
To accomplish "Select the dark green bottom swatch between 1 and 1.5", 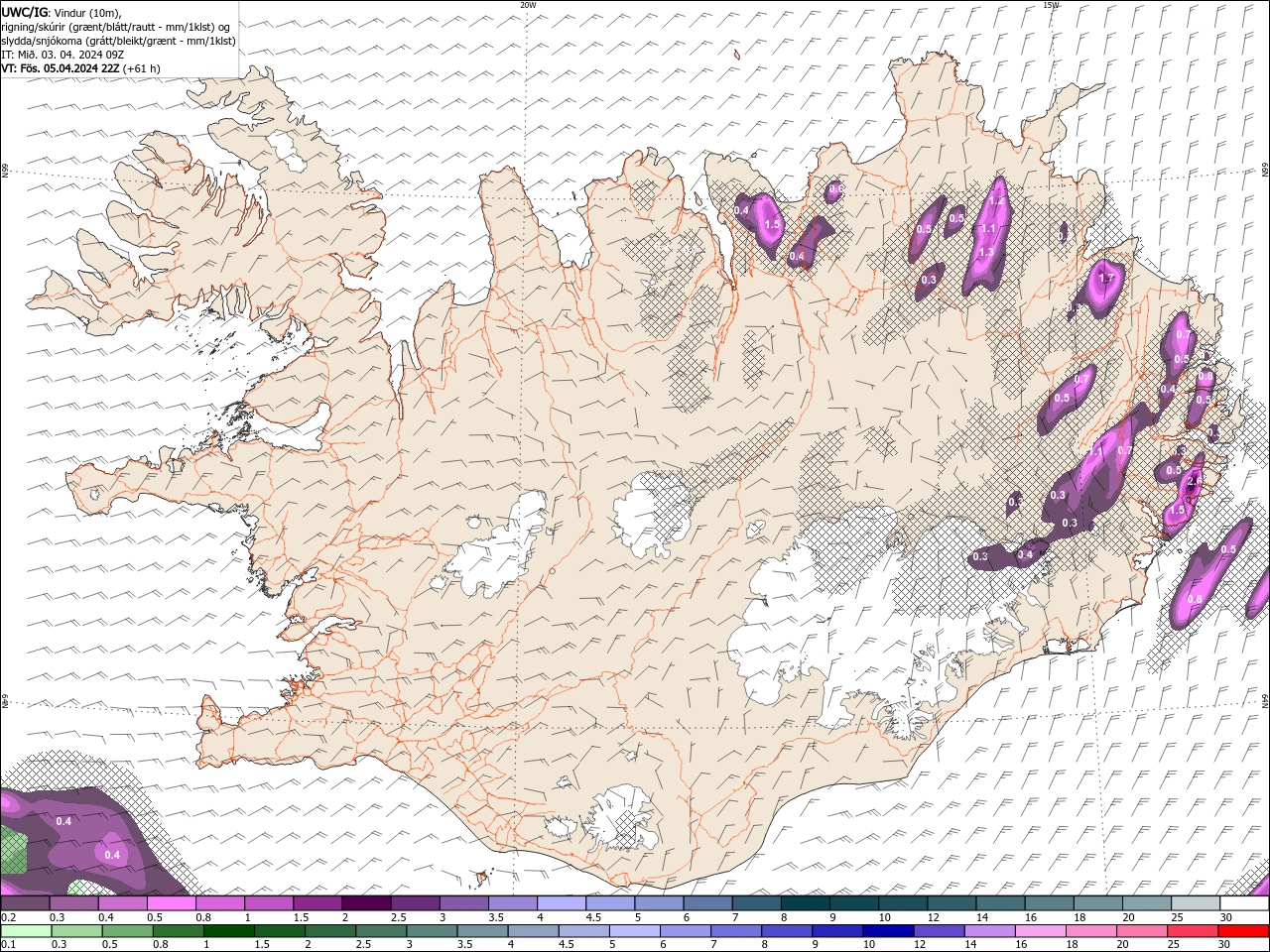I will tap(229, 931).
